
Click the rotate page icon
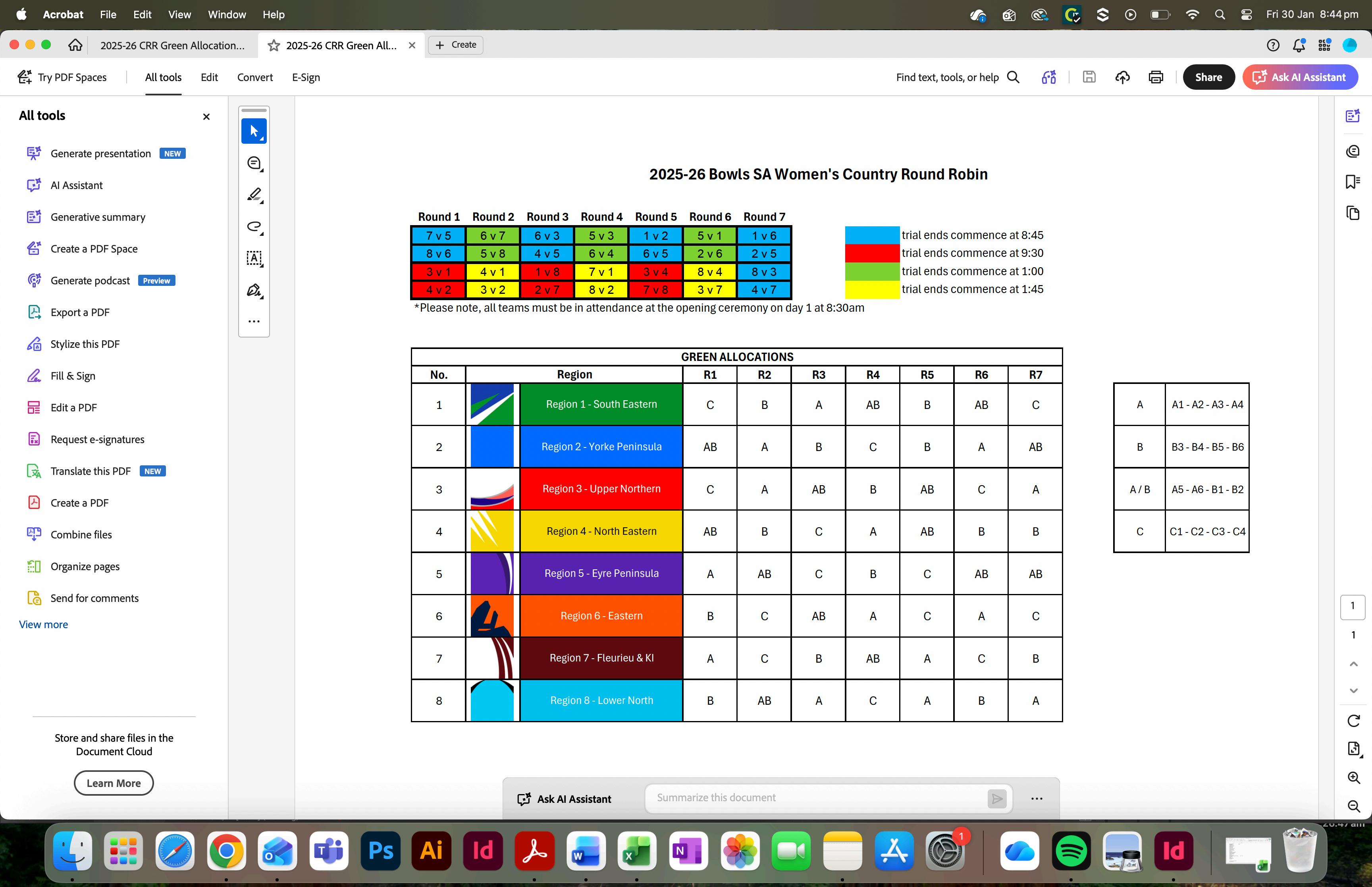coord(1353,721)
